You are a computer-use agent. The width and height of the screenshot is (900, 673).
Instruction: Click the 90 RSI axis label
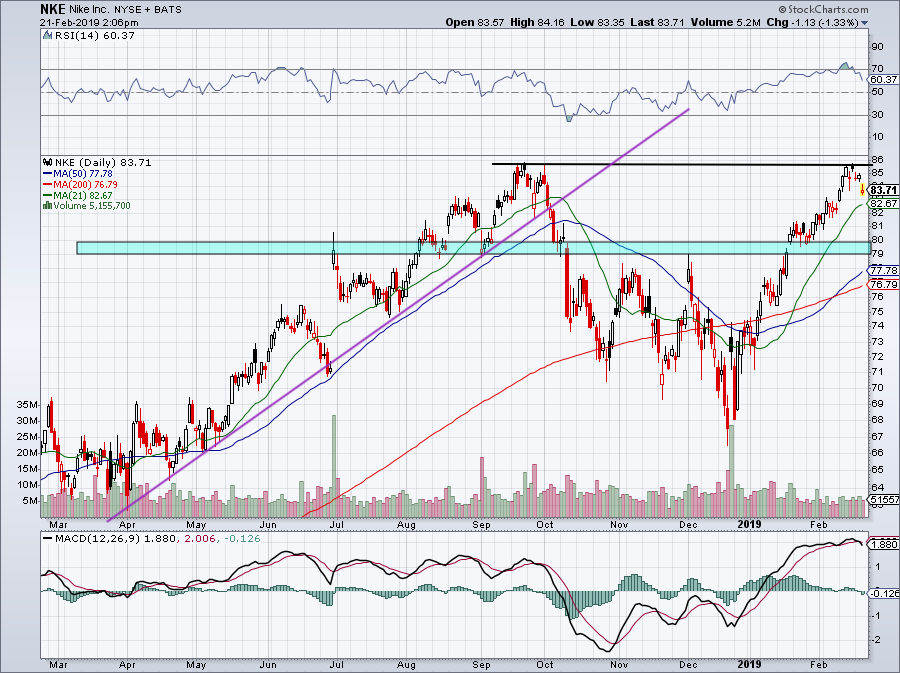click(878, 46)
